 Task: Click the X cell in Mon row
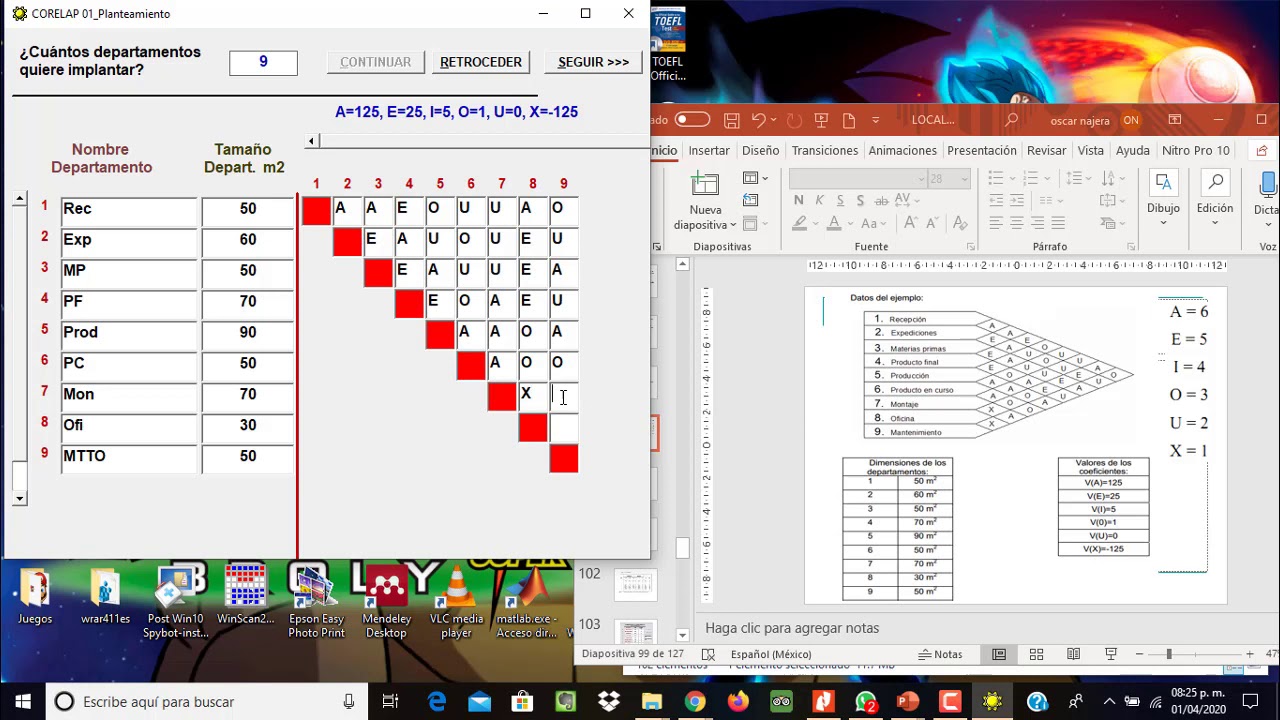coord(532,396)
